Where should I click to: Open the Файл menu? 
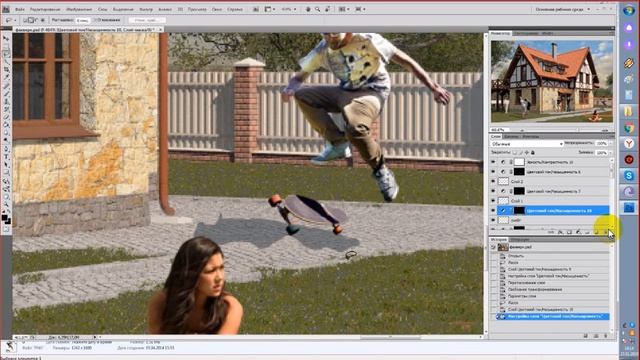coord(20,9)
